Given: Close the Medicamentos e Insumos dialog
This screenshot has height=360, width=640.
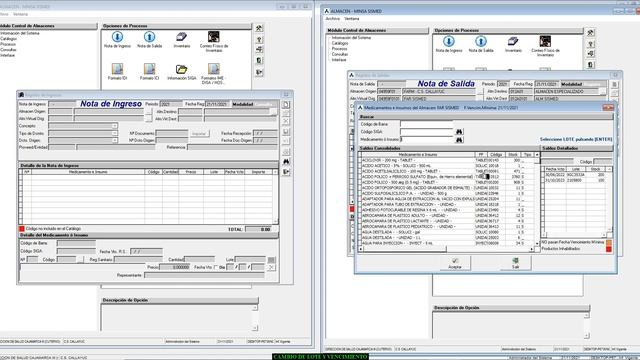Looking at the screenshot, I should [608, 108].
